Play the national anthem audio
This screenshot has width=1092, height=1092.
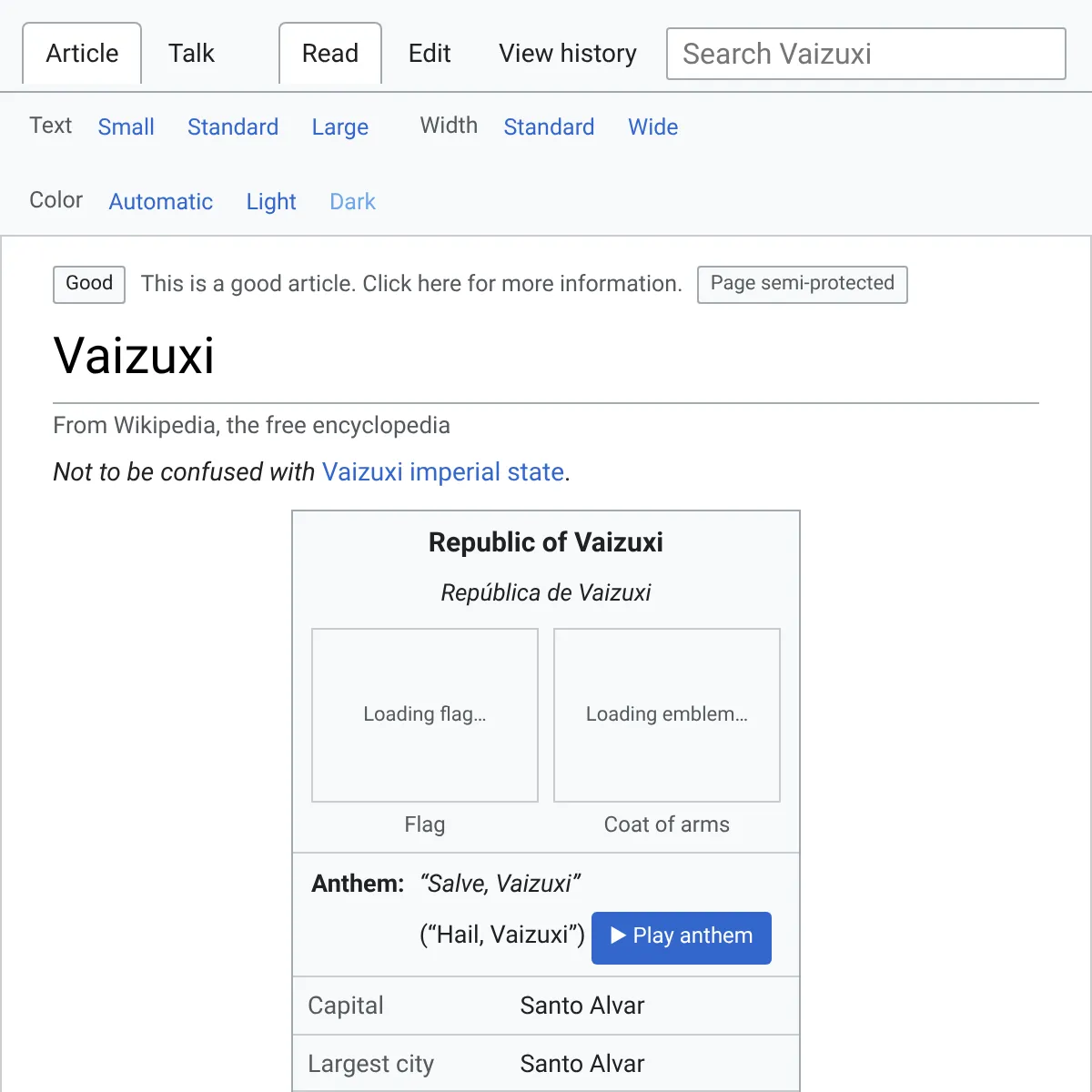pyautogui.click(x=682, y=937)
